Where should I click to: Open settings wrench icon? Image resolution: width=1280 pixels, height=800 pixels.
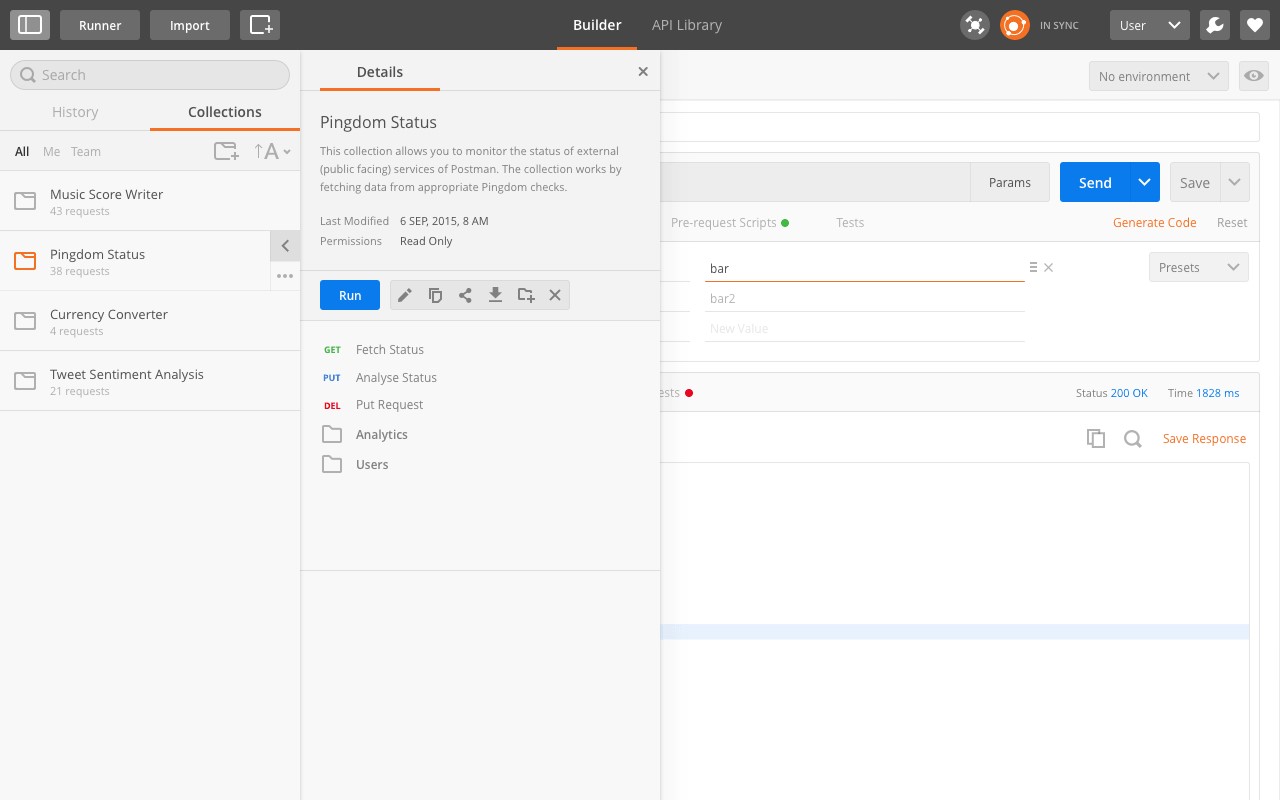click(1215, 25)
